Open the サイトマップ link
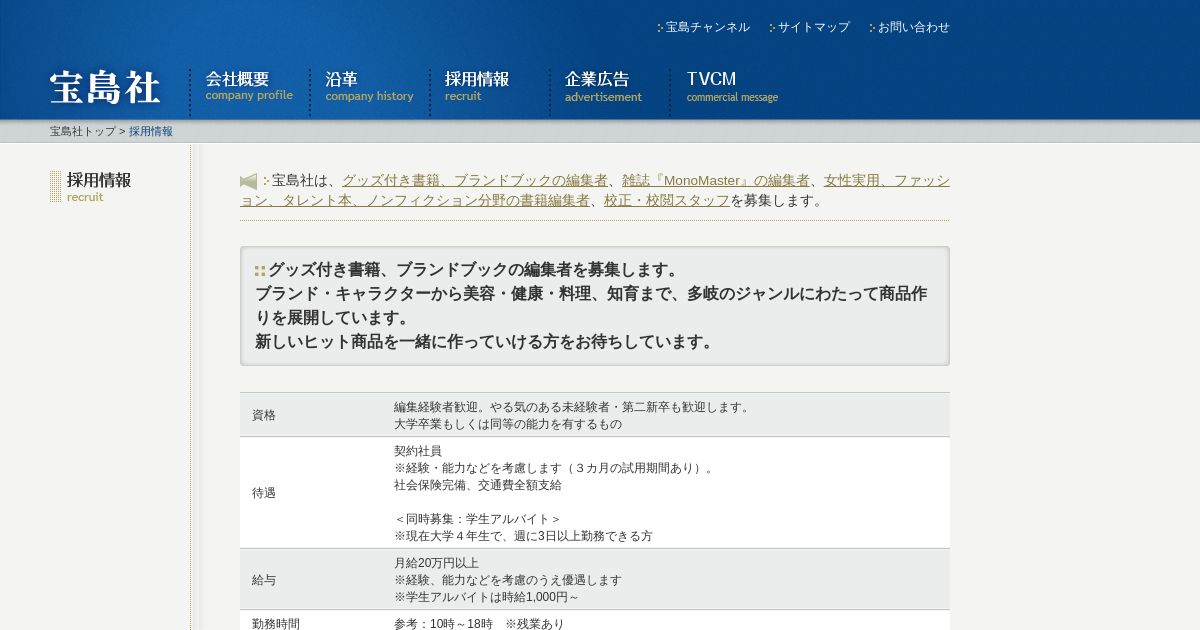The height and width of the screenshot is (630, 1200). pyautogui.click(x=813, y=27)
